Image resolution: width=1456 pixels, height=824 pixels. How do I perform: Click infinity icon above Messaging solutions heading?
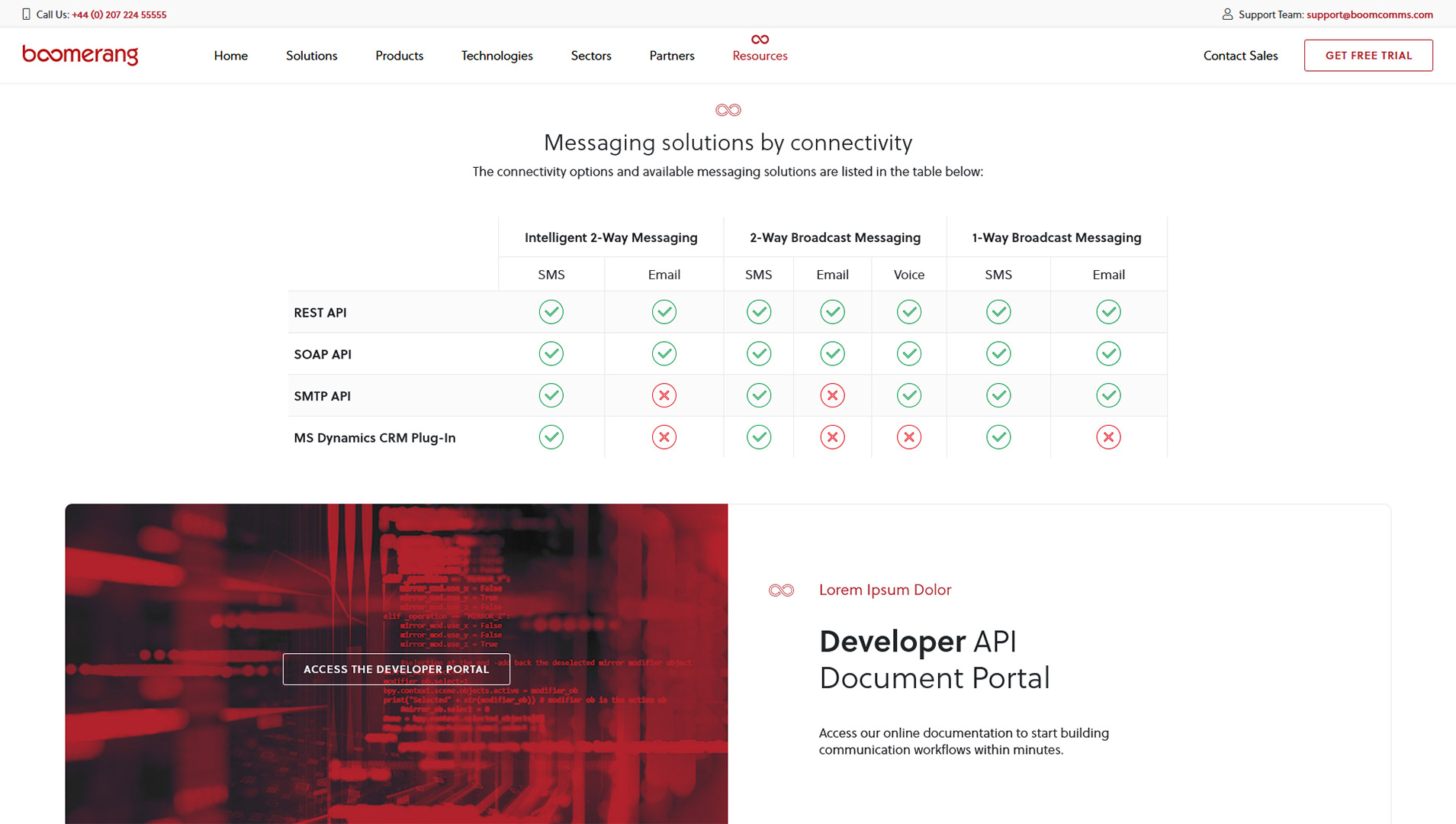pos(728,110)
